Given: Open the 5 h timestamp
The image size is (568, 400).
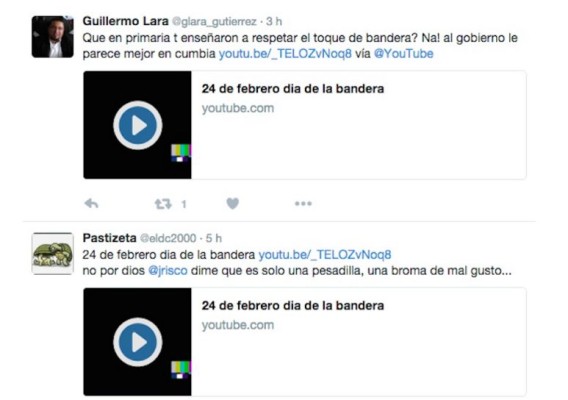Looking at the screenshot, I should click(x=214, y=238).
